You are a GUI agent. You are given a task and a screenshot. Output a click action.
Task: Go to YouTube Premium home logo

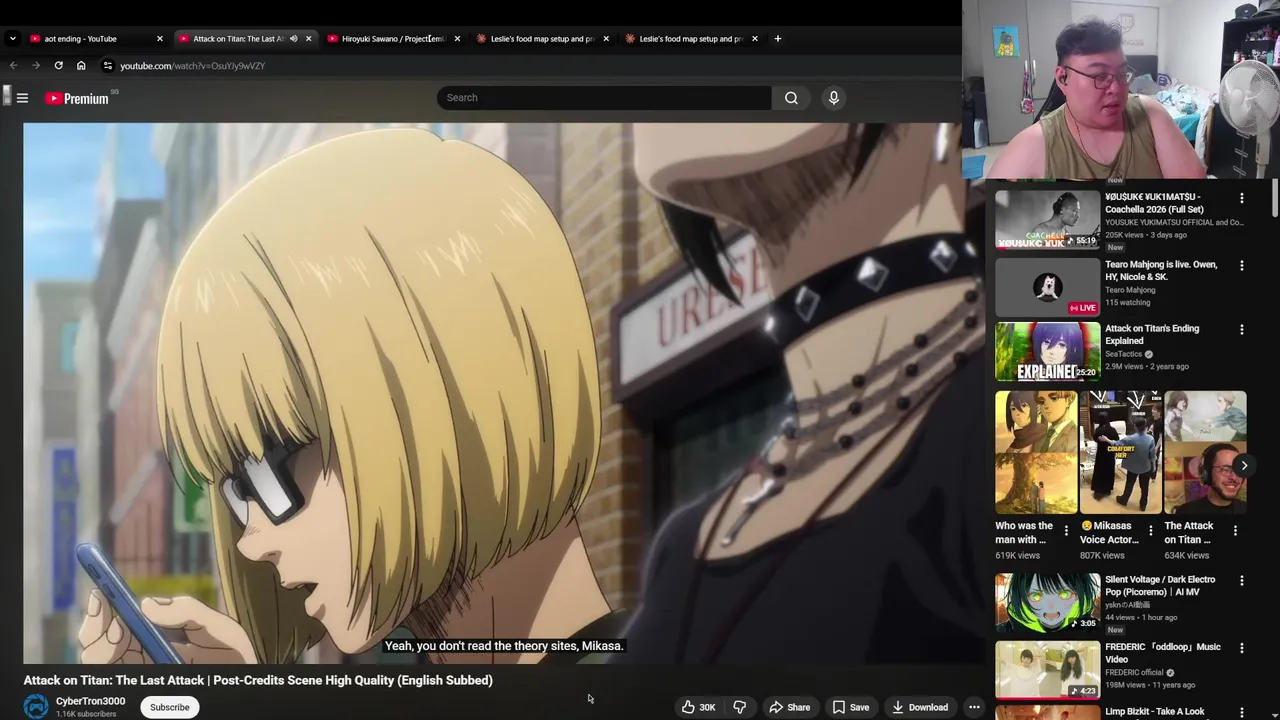coord(77,98)
